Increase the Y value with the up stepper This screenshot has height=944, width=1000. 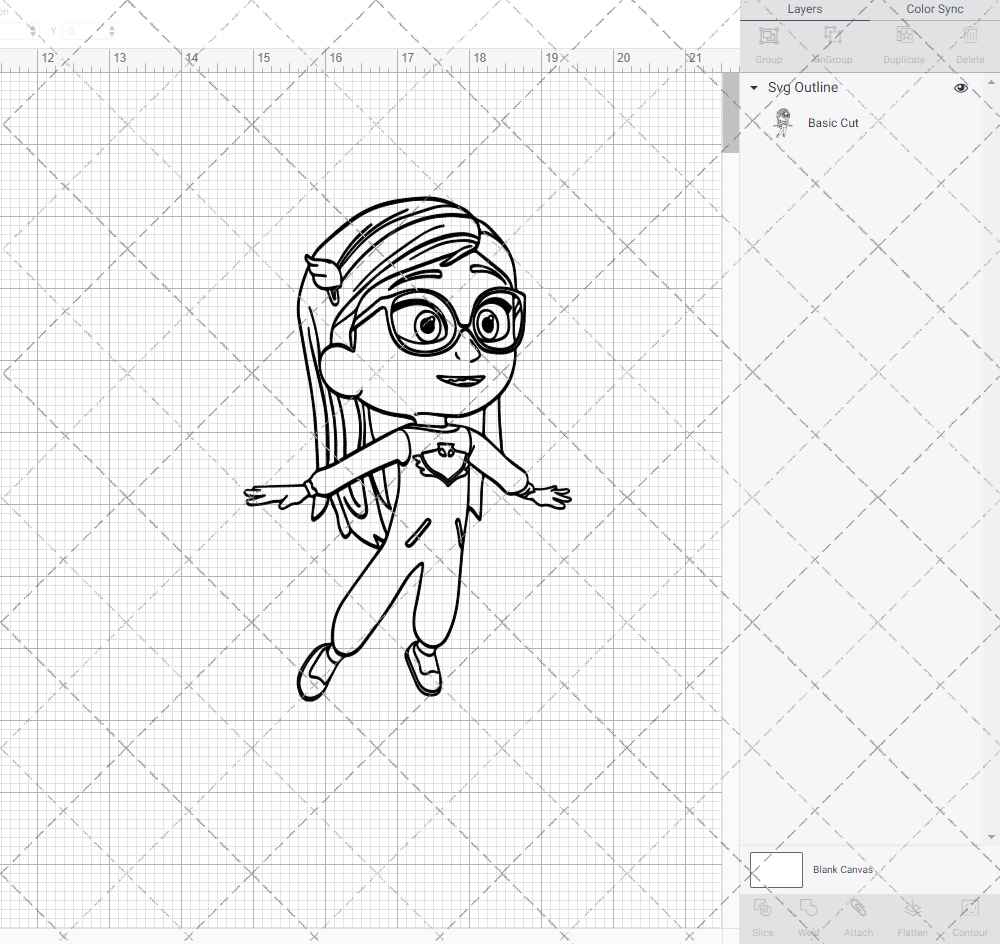click(111, 27)
